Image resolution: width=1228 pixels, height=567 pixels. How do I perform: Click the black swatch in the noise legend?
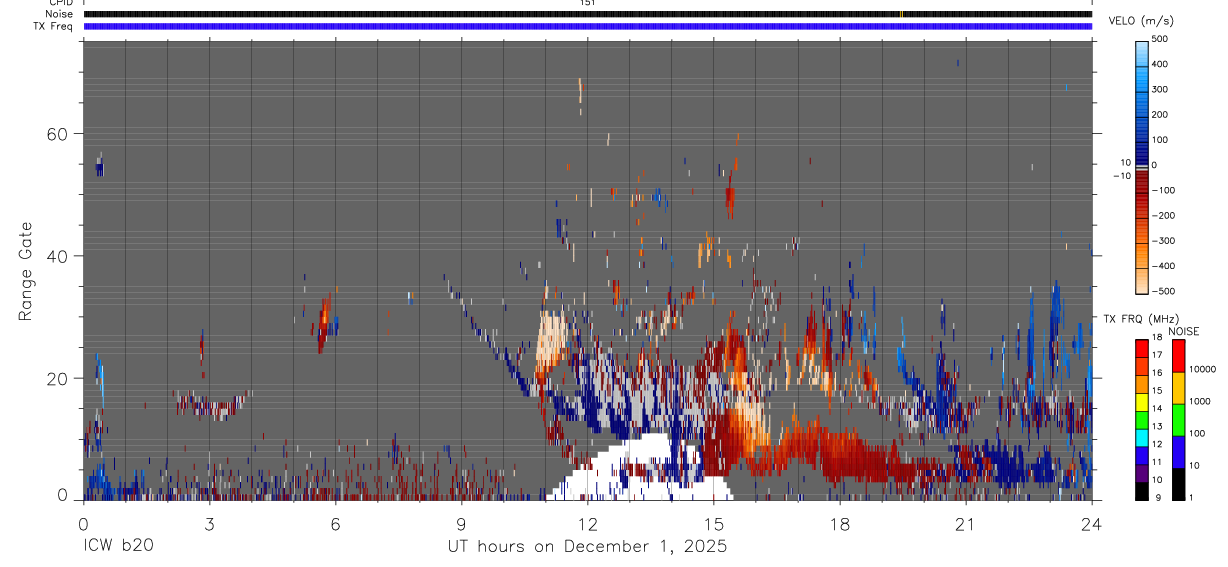point(1178,484)
